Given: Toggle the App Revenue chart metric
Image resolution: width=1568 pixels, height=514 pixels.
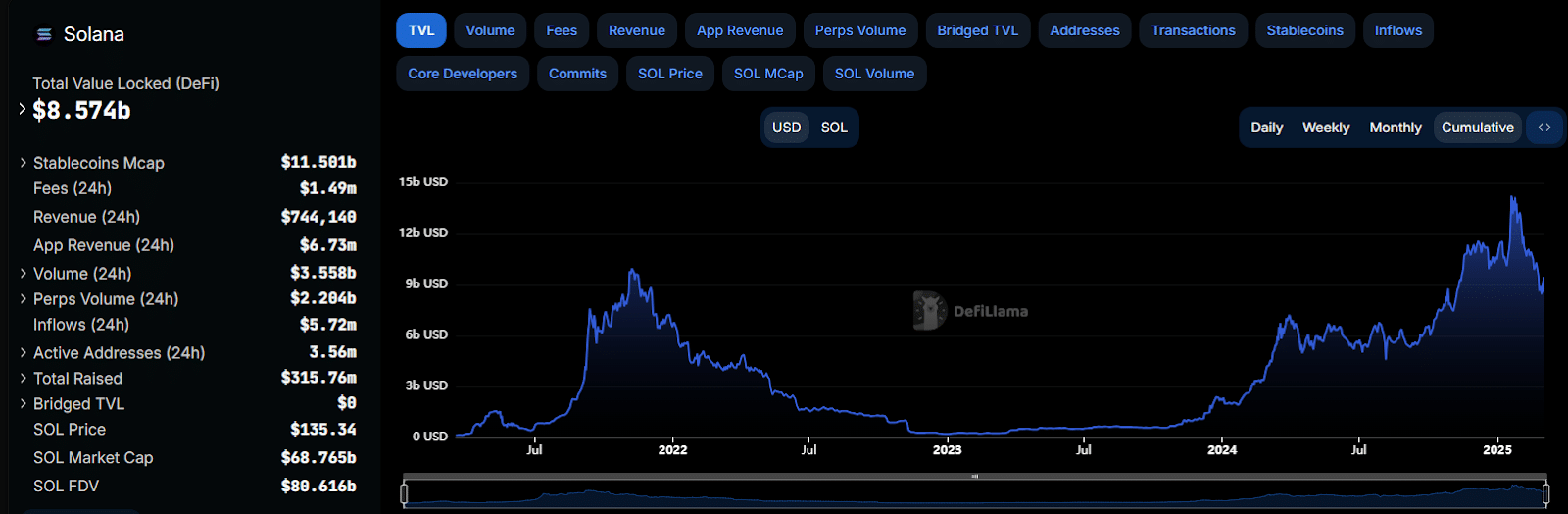Looking at the screenshot, I should coord(740,30).
